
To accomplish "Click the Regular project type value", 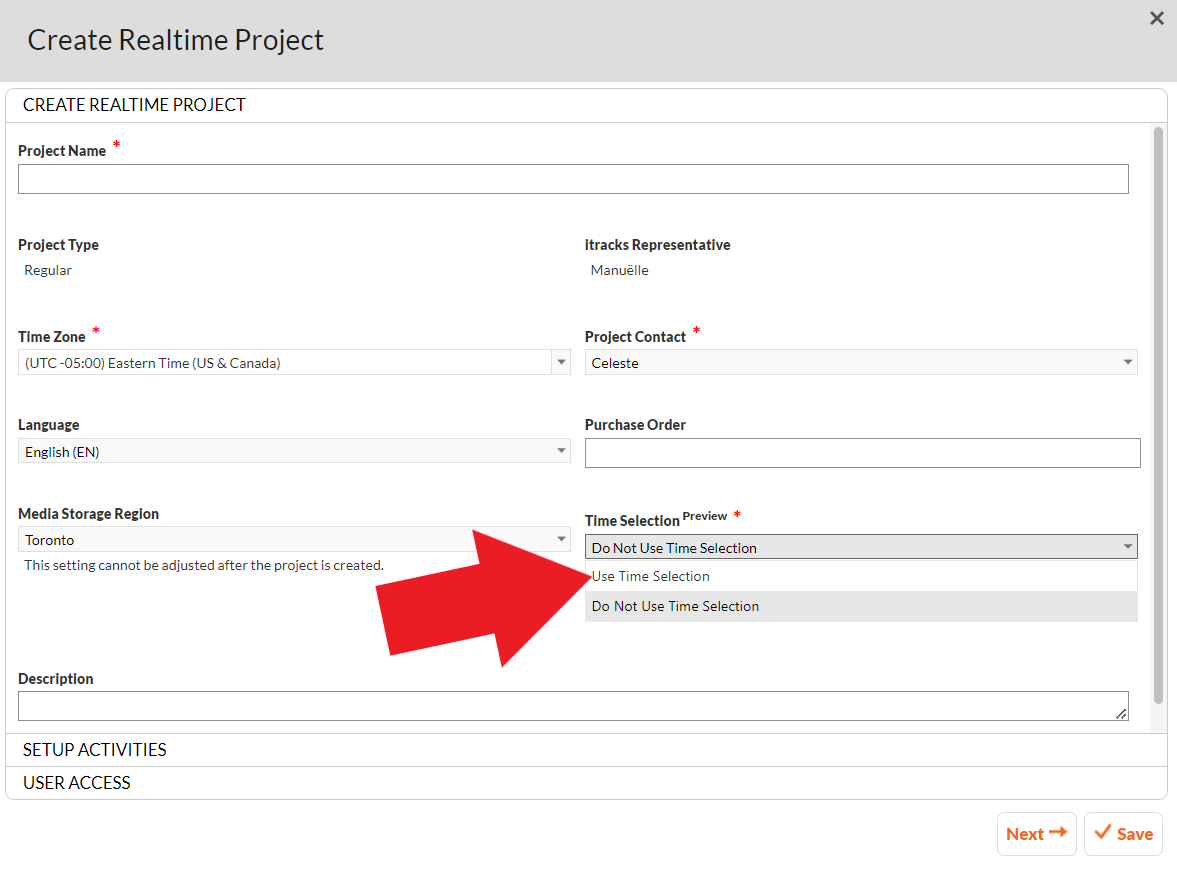I will [48, 270].
